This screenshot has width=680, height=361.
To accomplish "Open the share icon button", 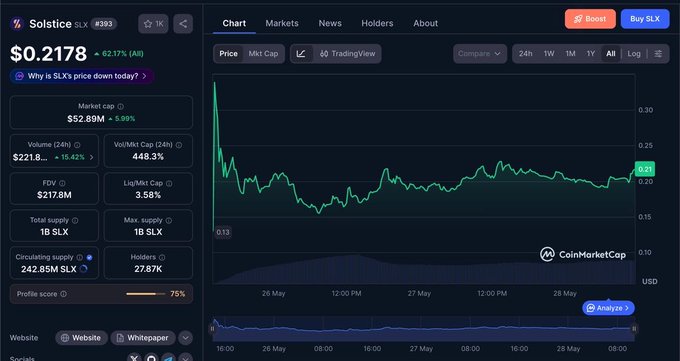I will [x=183, y=24].
